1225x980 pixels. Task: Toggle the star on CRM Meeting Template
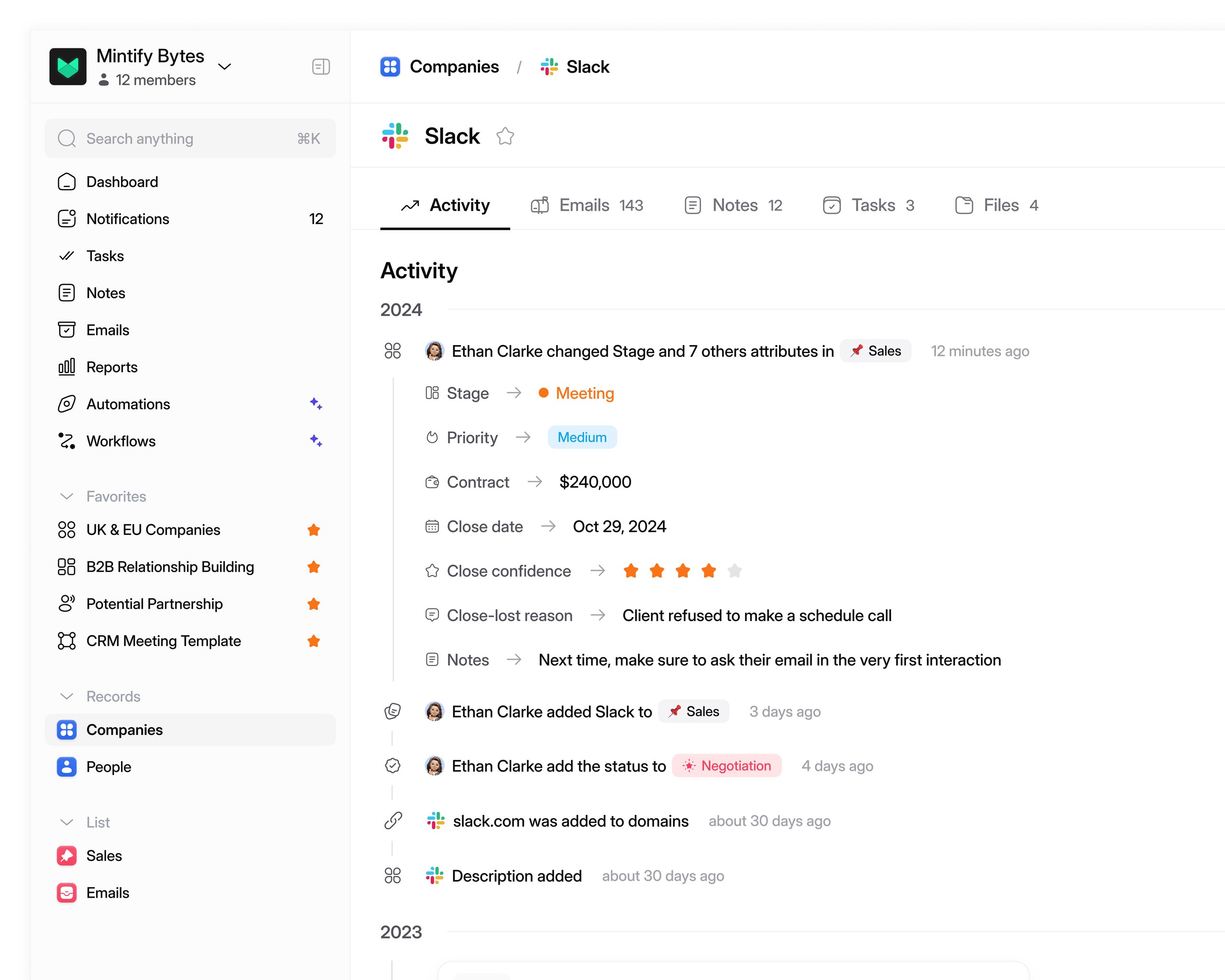(313, 641)
